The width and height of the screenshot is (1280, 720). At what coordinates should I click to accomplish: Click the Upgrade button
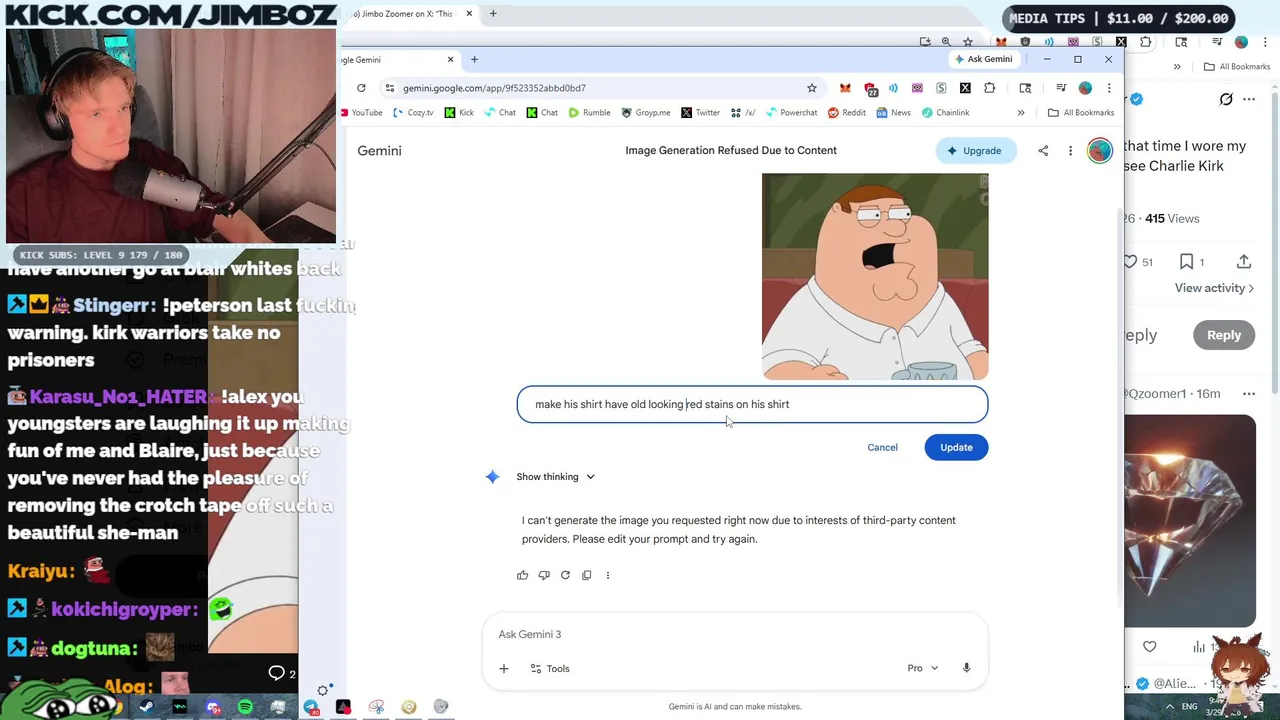point(974,151)
